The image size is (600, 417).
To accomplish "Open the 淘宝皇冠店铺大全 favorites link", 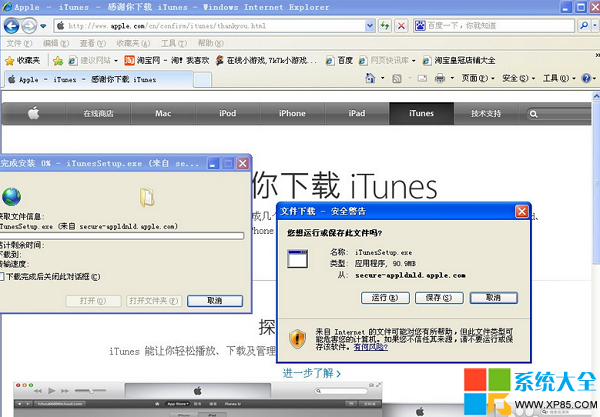I will point(459,60).
